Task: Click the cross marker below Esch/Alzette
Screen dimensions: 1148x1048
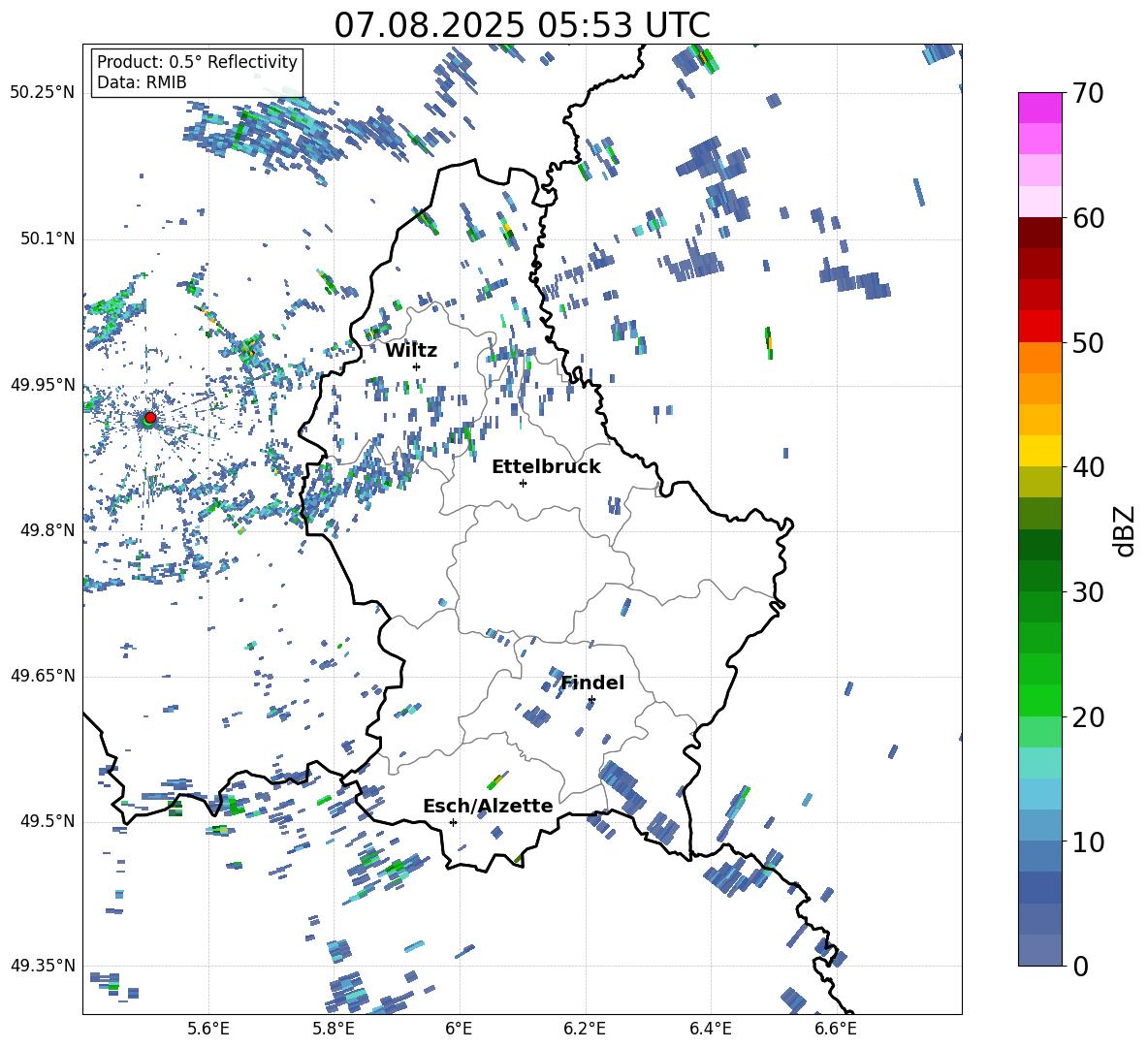Action: (x=453, y=822)
